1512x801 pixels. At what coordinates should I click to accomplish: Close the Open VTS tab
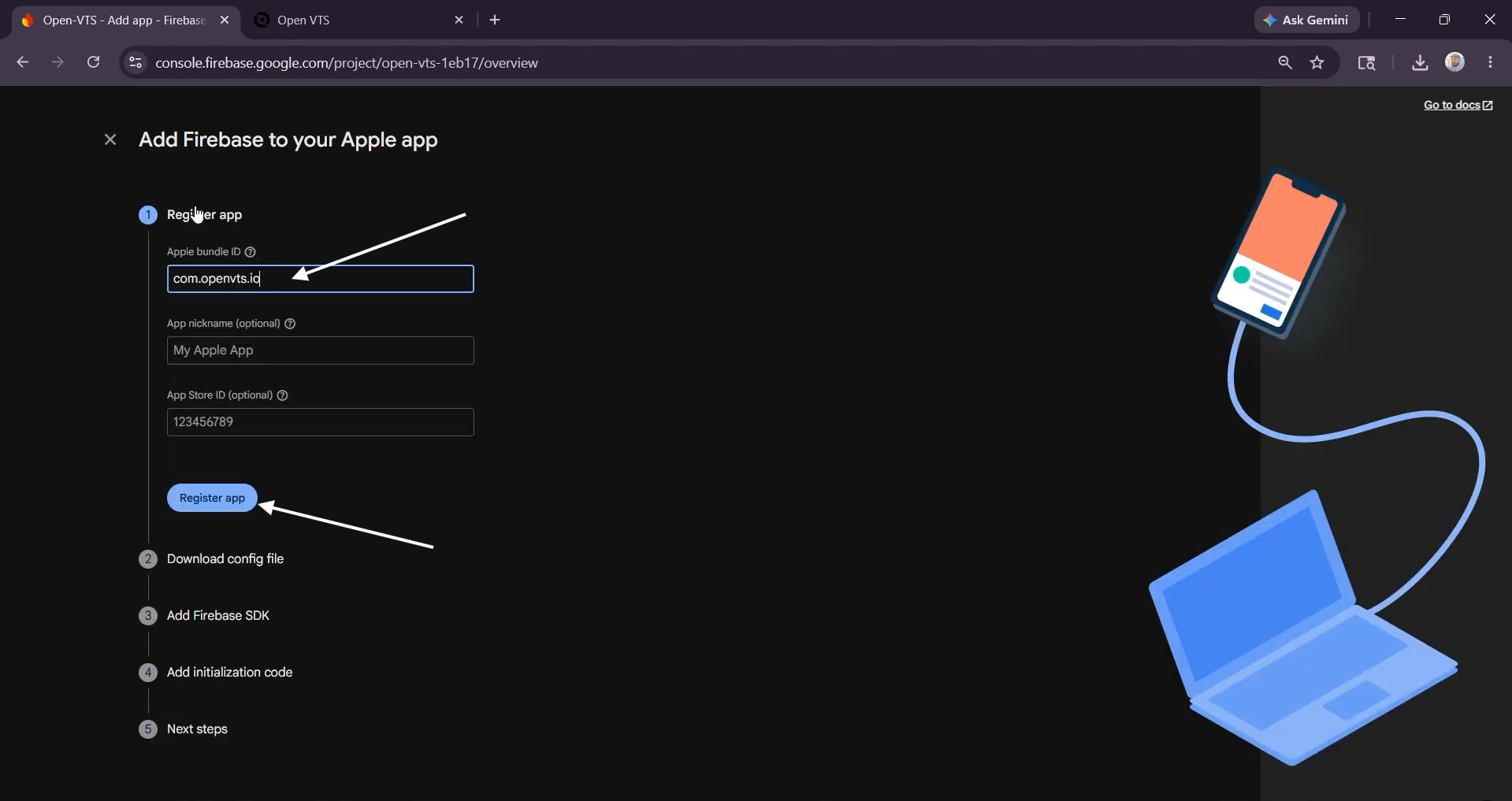(x=459, y=20)
